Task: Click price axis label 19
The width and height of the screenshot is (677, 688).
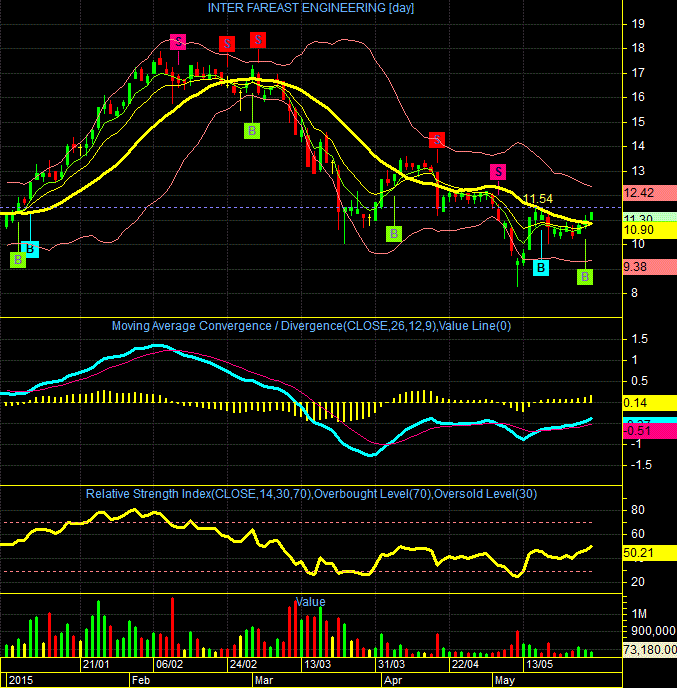Action: 638,24
